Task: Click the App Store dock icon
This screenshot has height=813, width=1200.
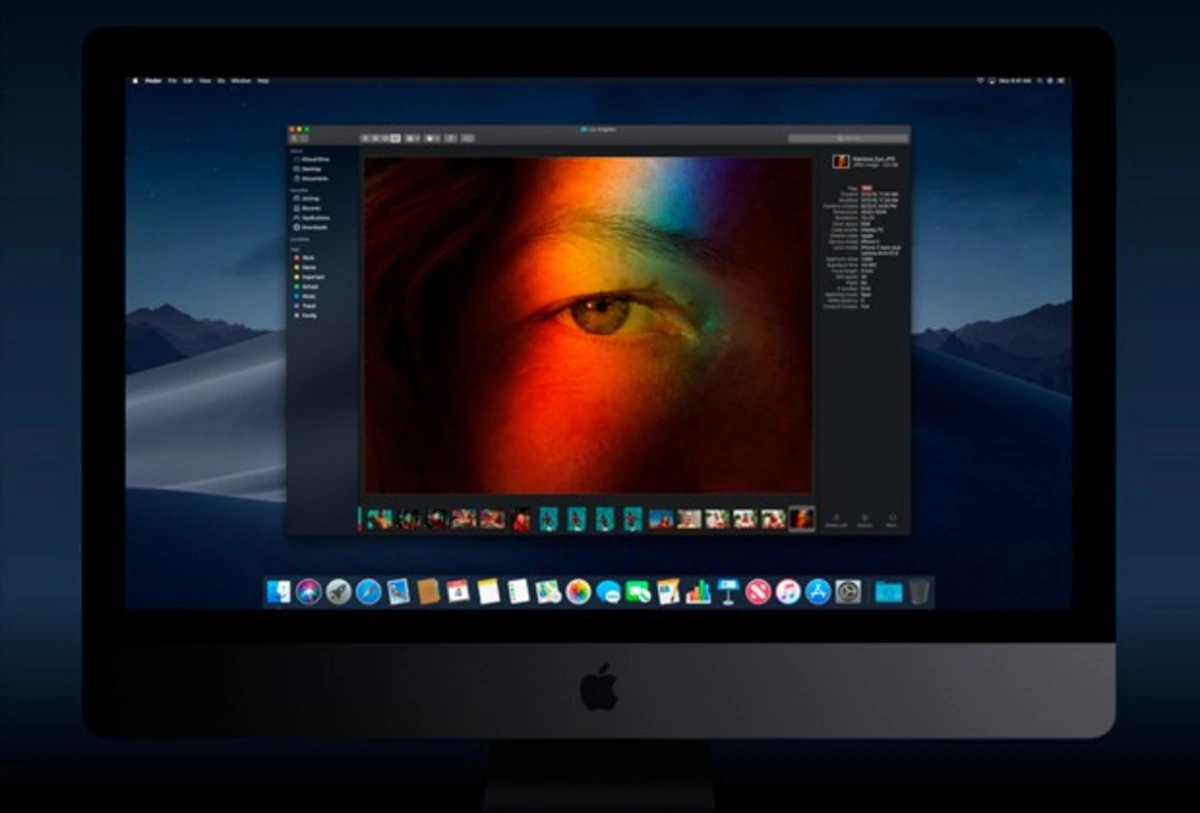Action: (818, 592)
